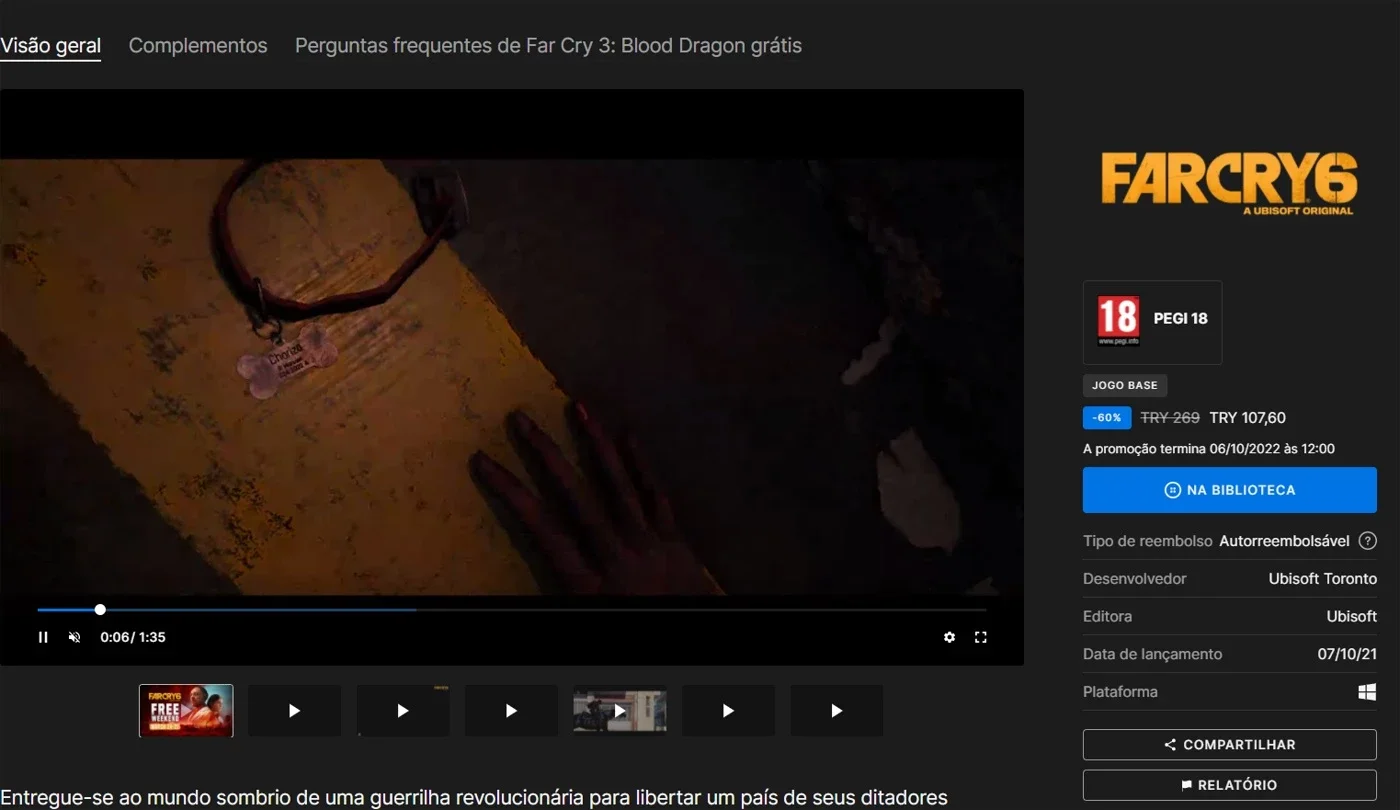Click the PEGI 18 rating badge

(1152, 322)
